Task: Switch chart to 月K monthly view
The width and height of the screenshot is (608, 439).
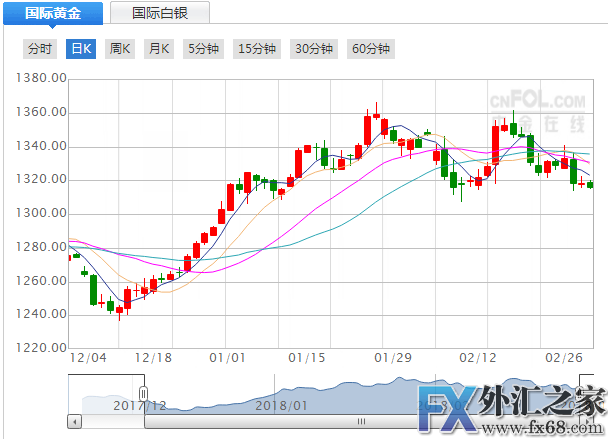Action: pyautogui.click(x=159, y=49)
